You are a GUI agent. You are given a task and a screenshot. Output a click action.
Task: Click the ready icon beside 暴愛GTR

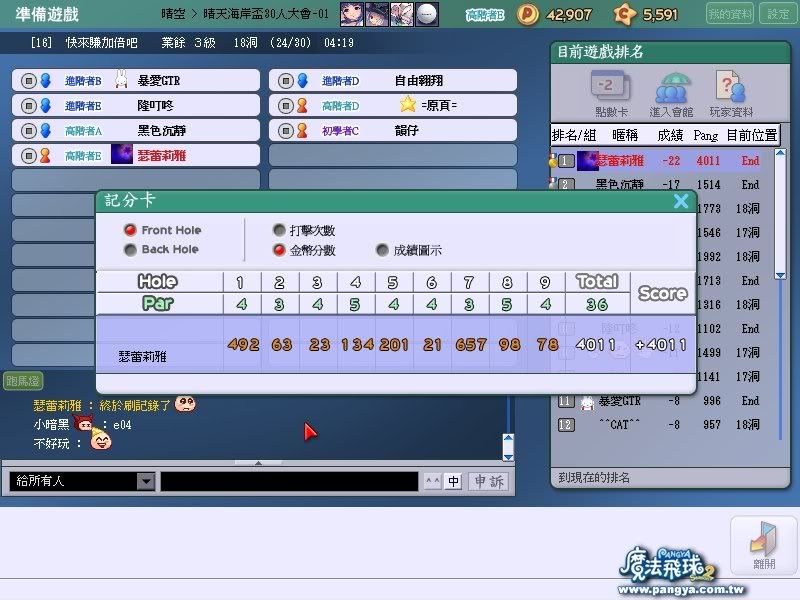pyautogui.click(x=29, y=81)
